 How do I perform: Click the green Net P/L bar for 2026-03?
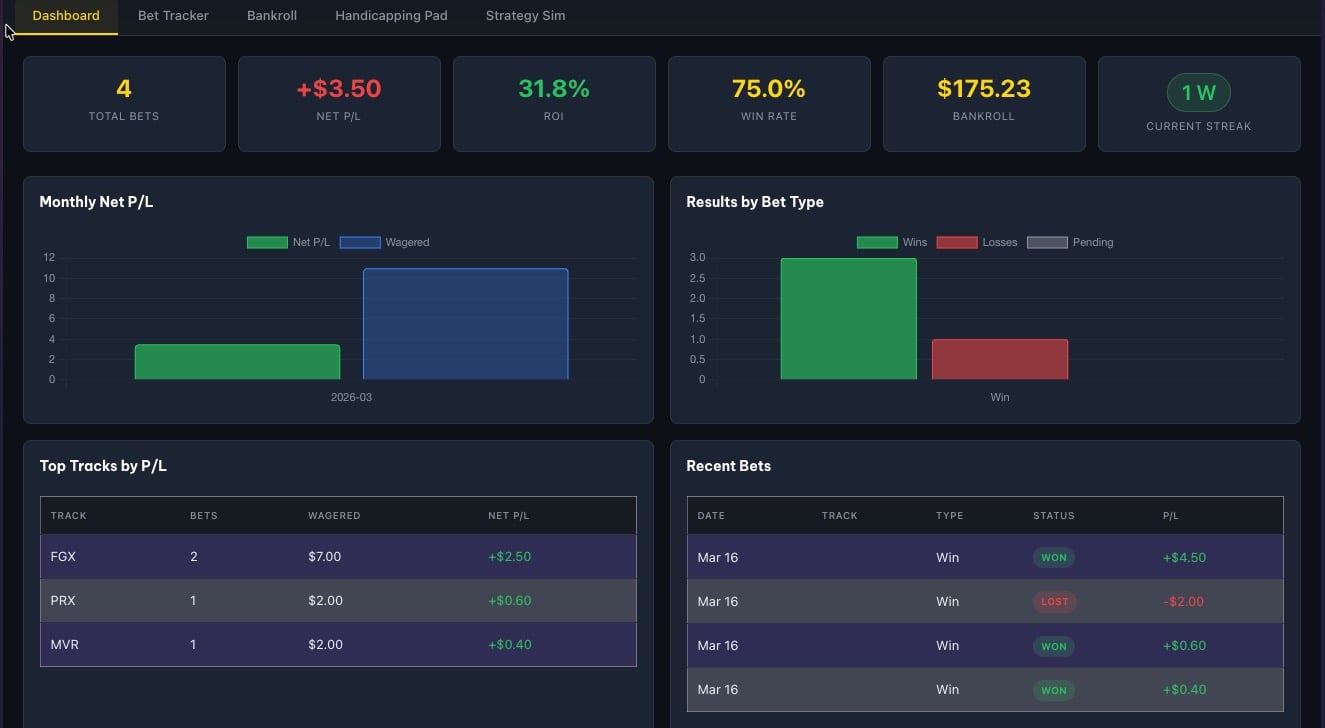237,362
